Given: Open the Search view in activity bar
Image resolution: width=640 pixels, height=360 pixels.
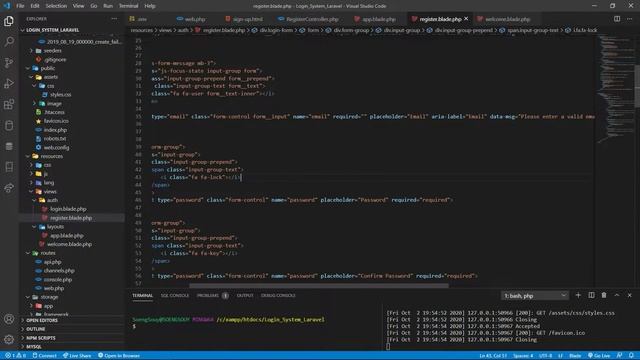Looking at the screenshot, I should [9, 42].
